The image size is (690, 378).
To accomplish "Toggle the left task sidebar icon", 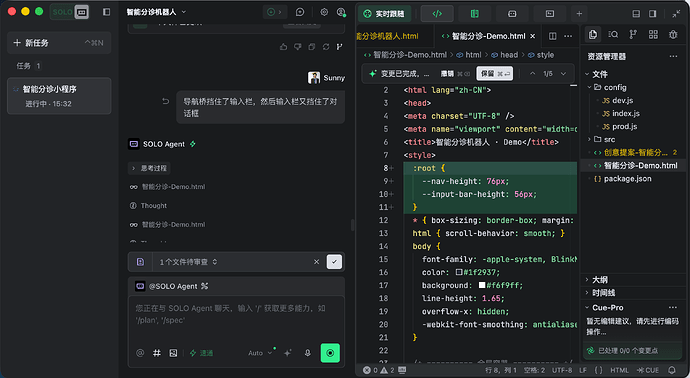I will 106,12.
